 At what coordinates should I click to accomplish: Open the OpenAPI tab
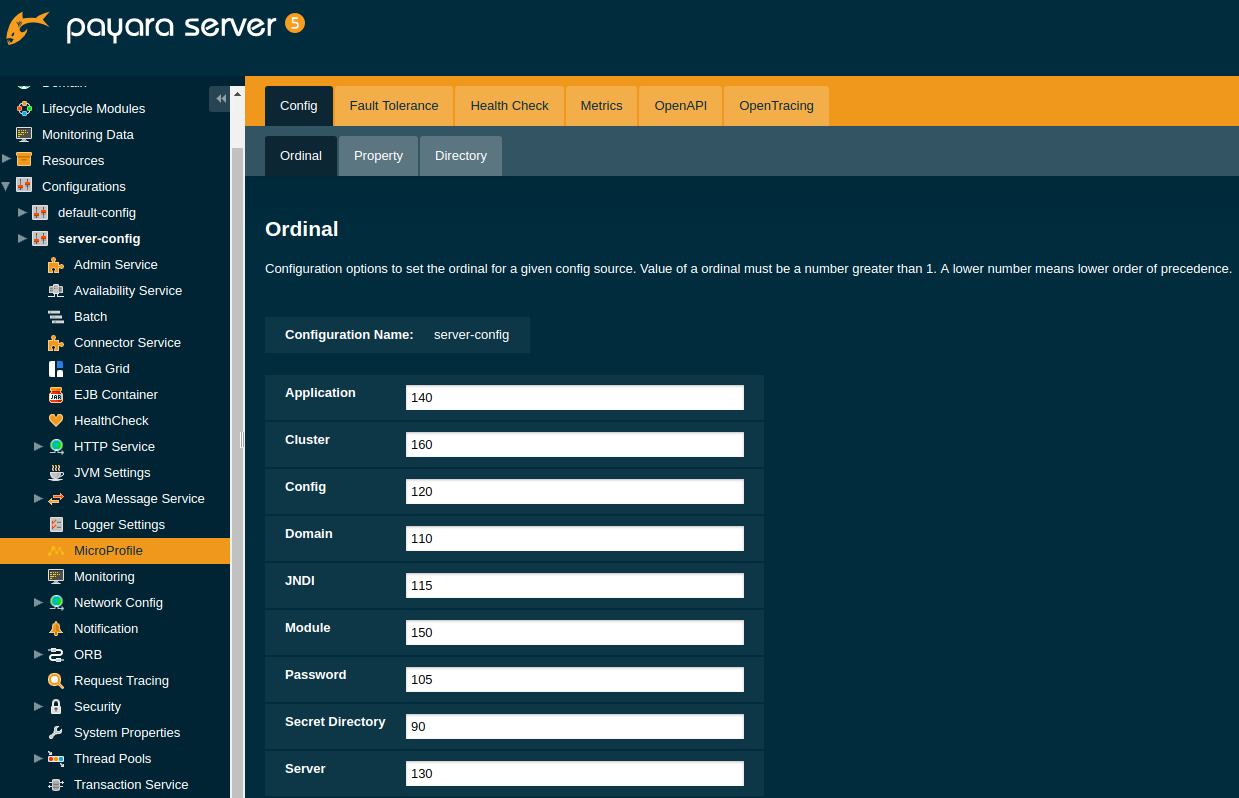click(680, 106)
